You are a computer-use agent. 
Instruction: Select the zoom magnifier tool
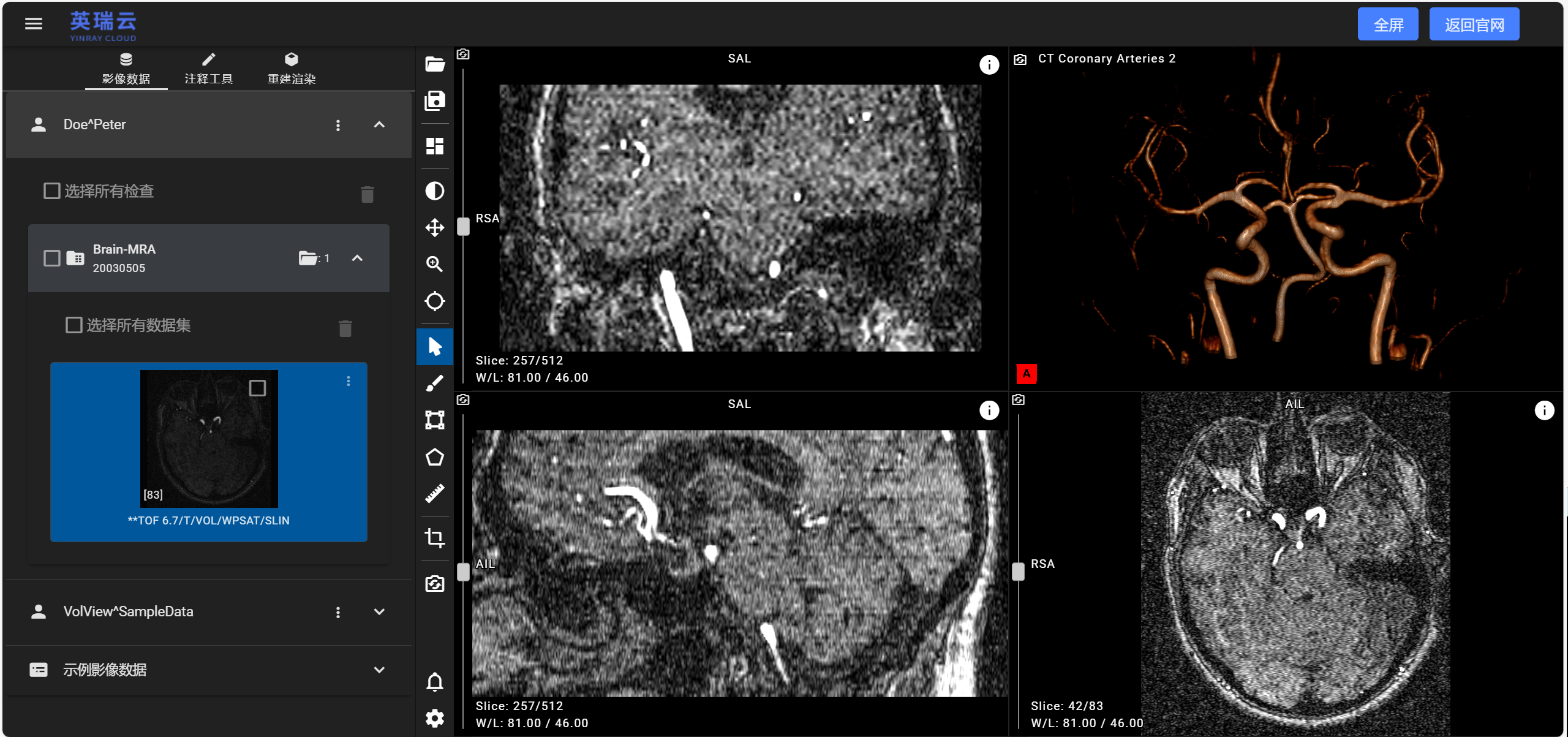[x=435, y=264]
